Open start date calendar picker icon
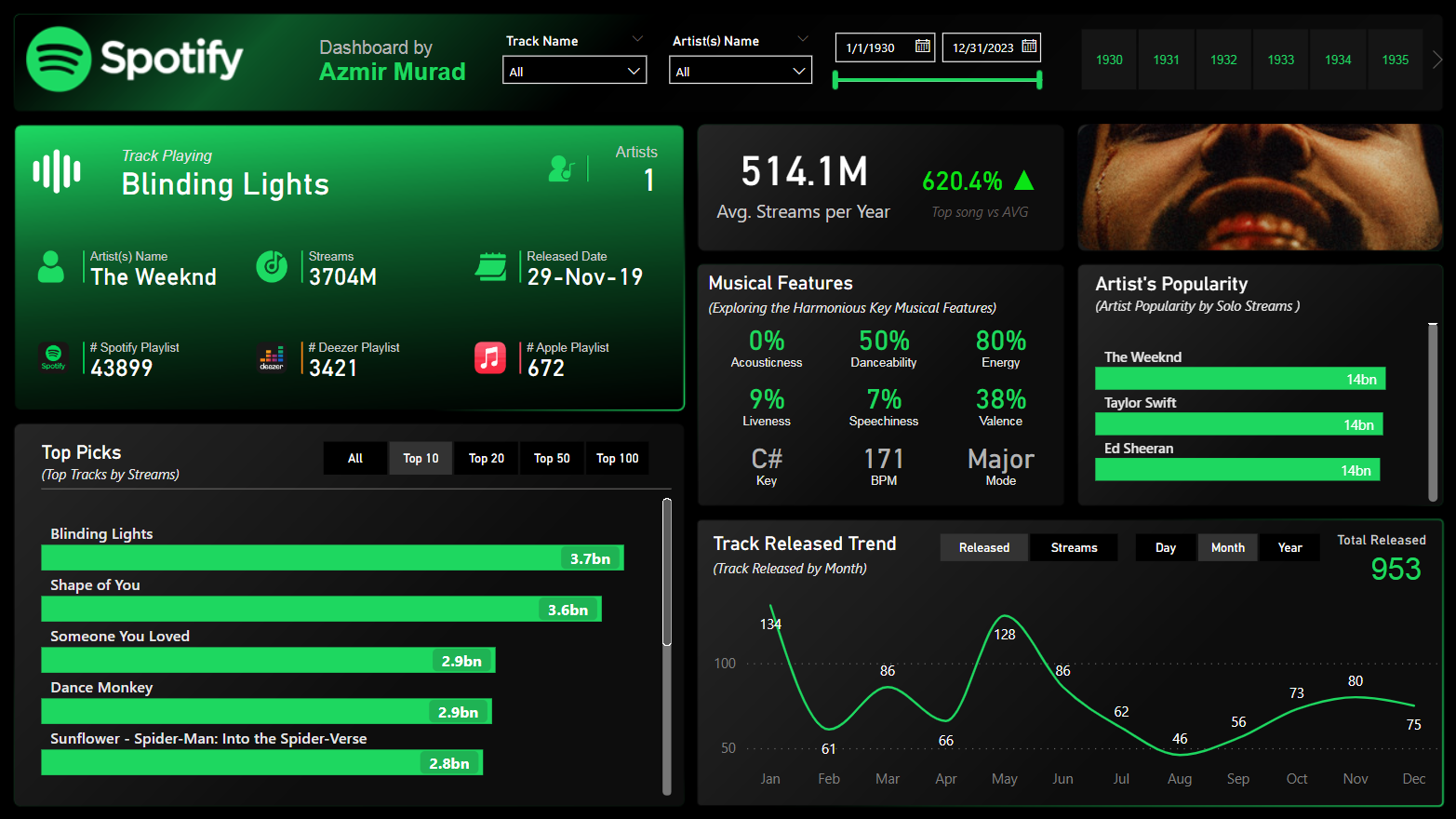This screenshot has height=819, width=1456. [922, 47]
